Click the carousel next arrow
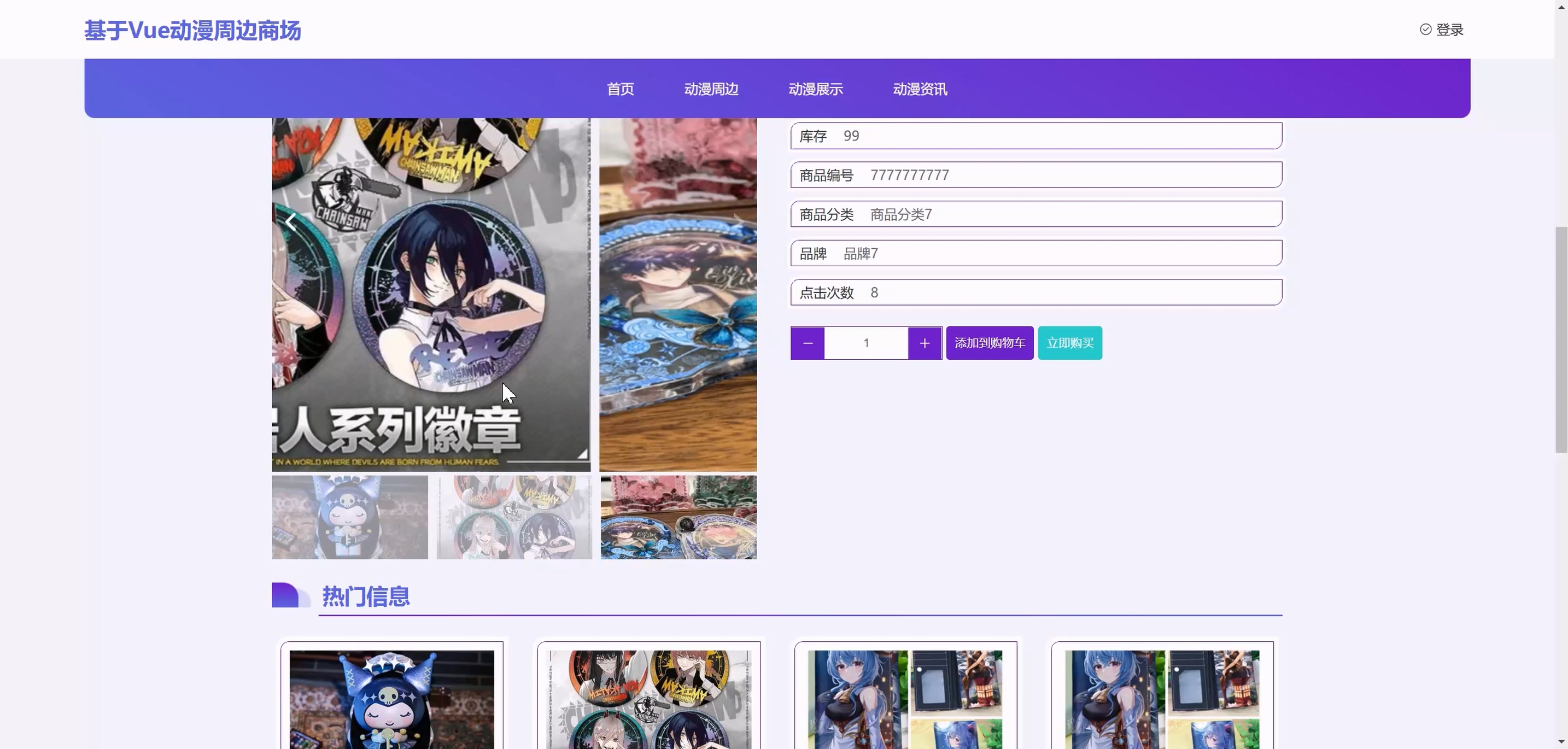Screen dimensions: 1568x749 tap(737, 221)
